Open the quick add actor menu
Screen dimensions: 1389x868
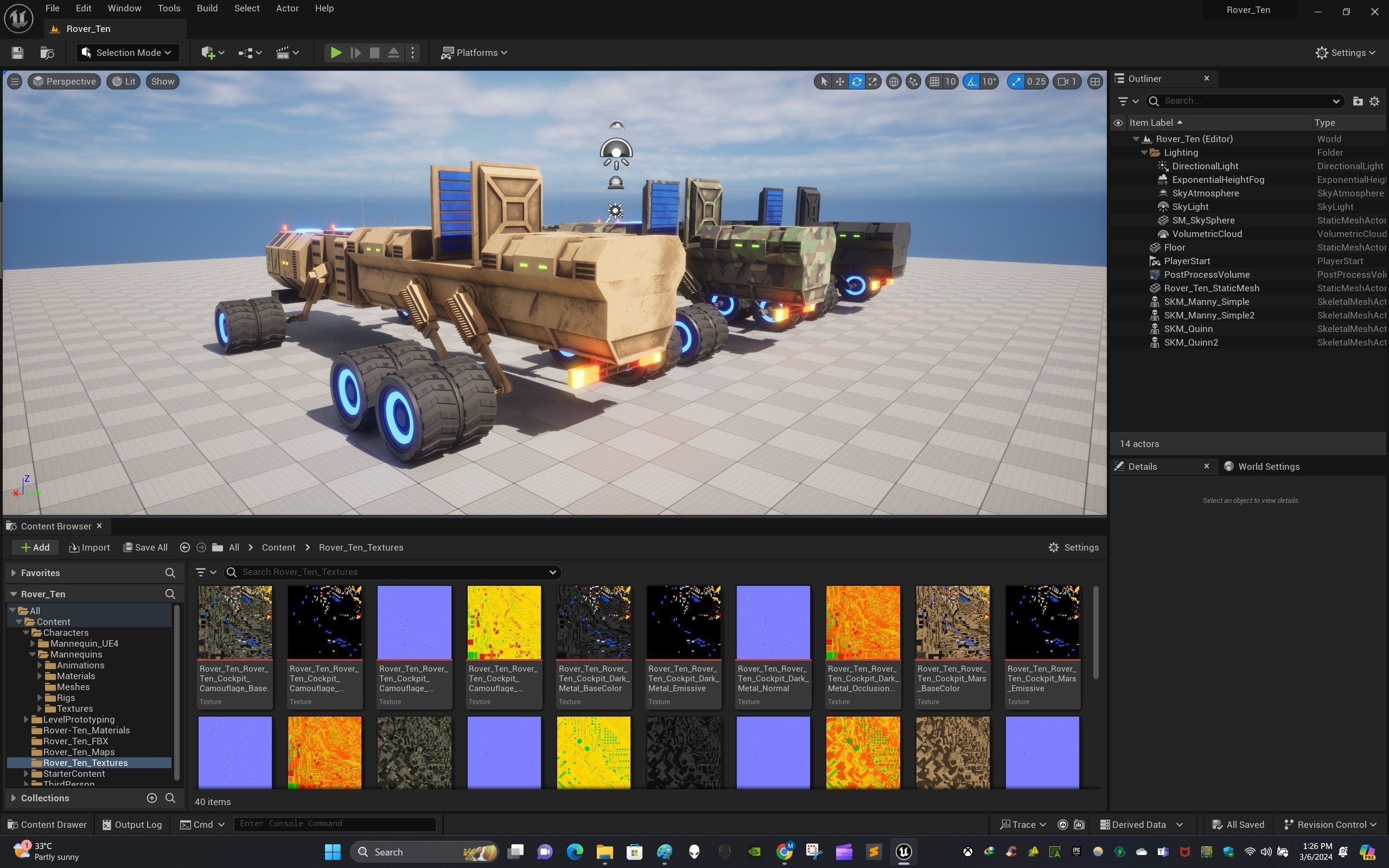[x=212, y=53]
